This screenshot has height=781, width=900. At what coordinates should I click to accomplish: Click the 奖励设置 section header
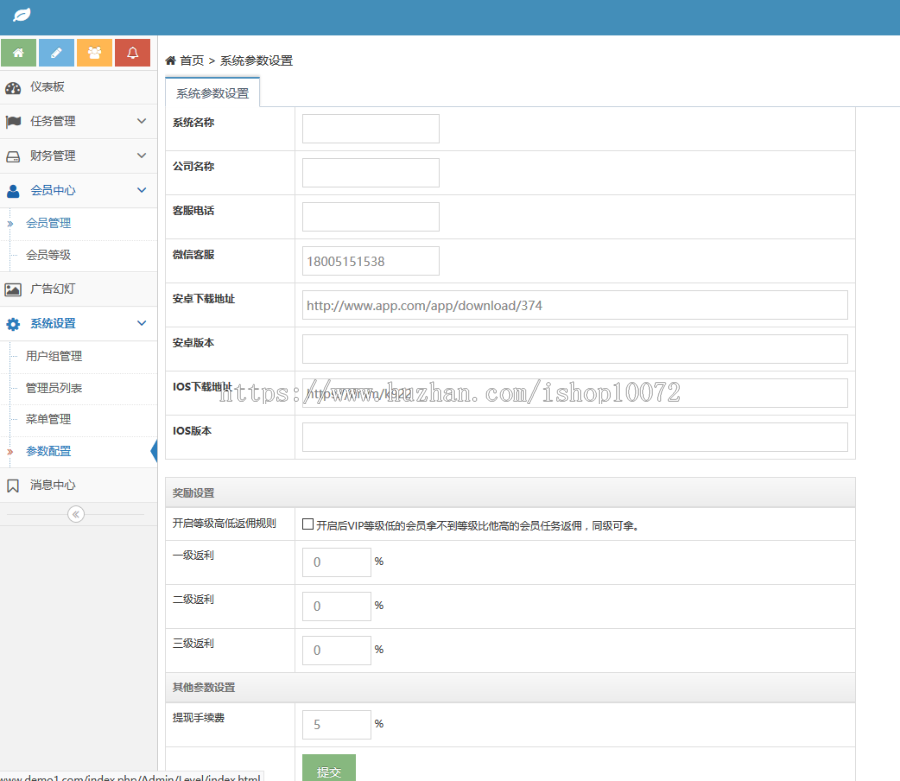(510, 493)
